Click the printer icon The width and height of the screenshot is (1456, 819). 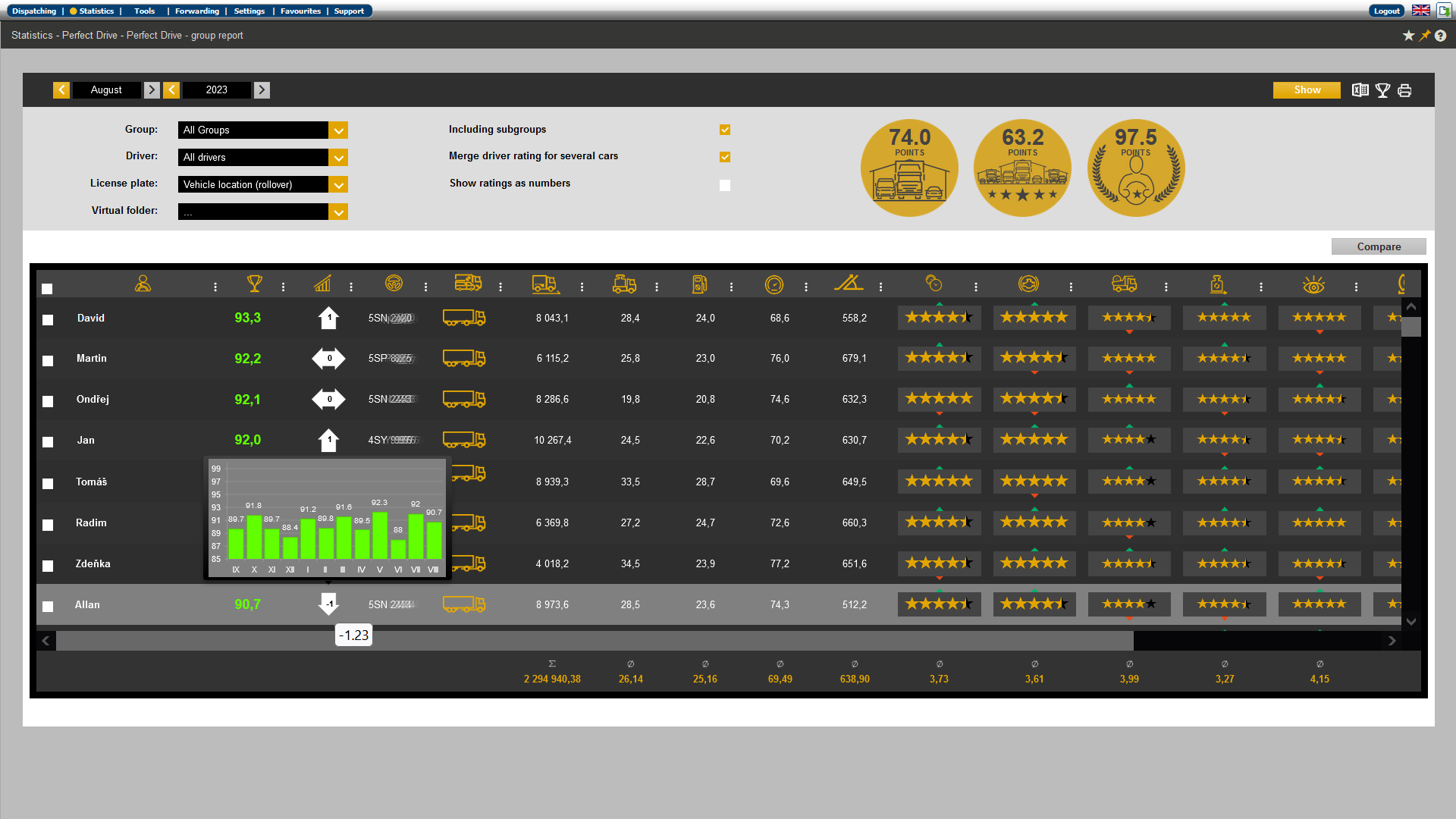coord(1404,90)
